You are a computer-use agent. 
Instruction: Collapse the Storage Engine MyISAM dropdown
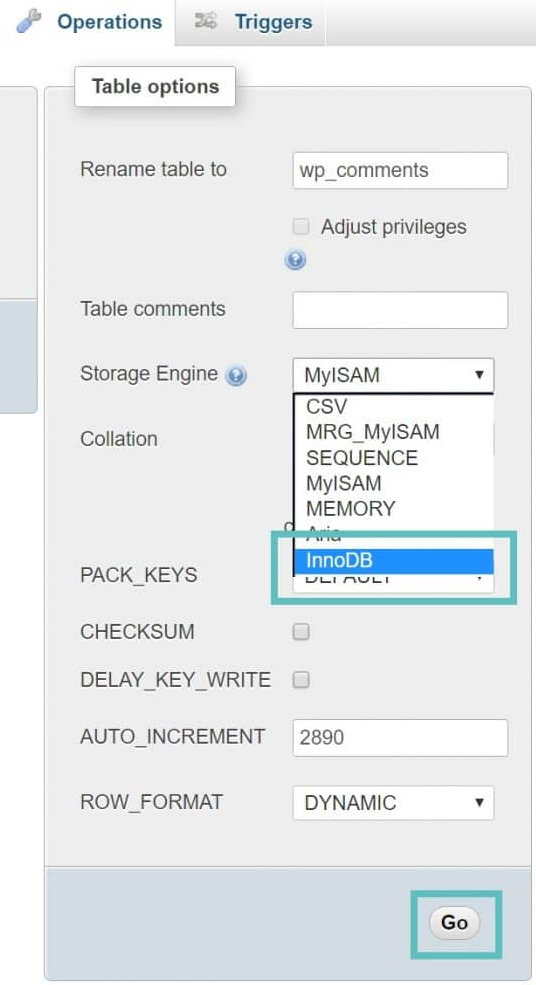coord(393,375)
